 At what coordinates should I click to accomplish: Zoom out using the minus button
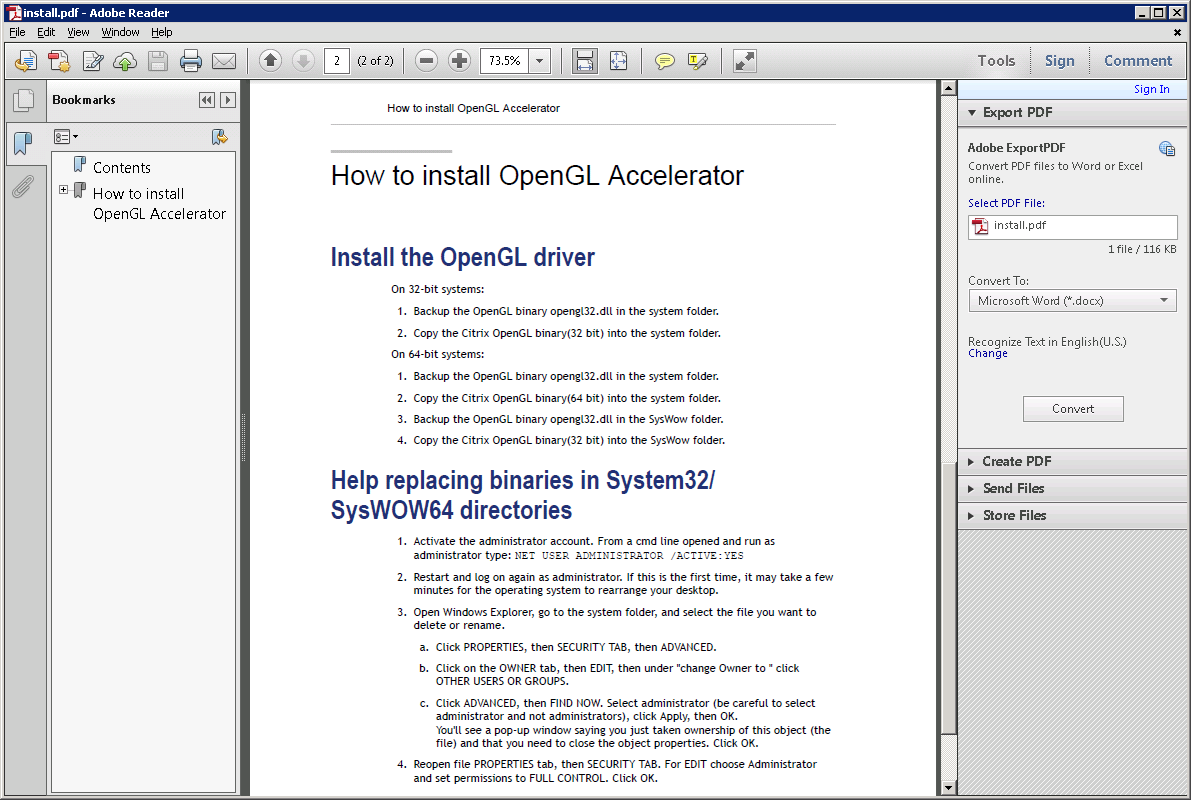point(427,61)
